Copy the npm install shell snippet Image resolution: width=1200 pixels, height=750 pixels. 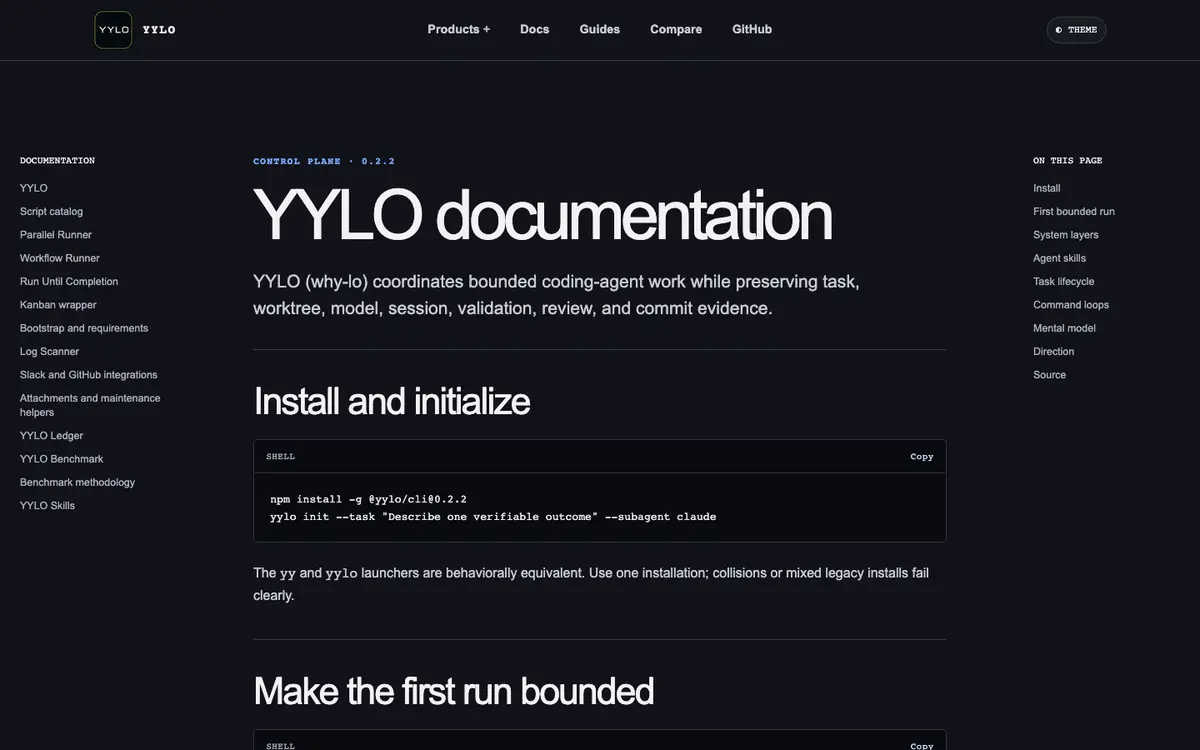point(922,456)
